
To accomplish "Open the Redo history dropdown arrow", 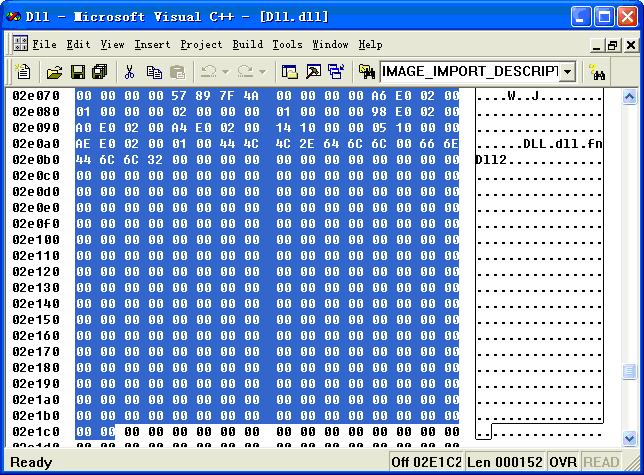I will [263, 72].
